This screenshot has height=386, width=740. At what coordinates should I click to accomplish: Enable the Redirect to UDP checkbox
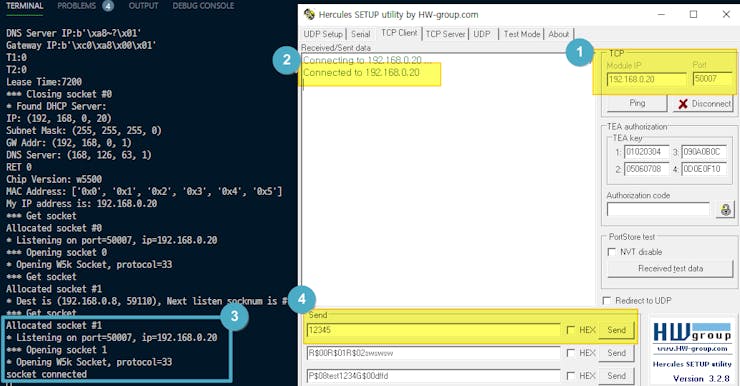[607, 301]
